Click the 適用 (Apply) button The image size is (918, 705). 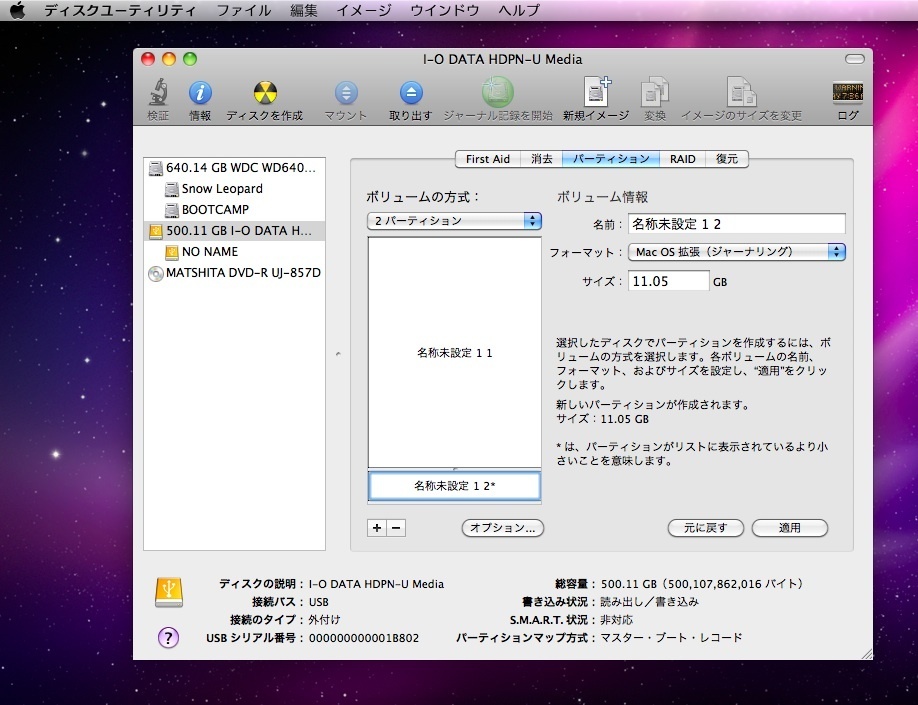(x=789, y=528)
